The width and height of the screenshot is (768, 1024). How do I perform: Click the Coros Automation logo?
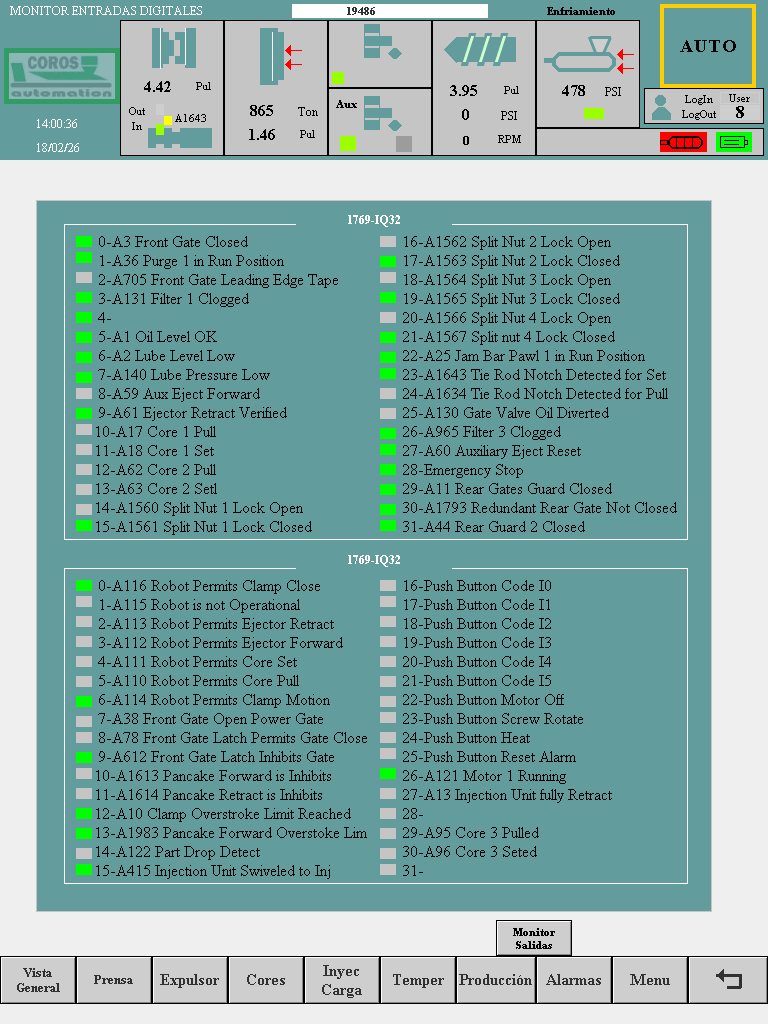(x=60, y=76)
